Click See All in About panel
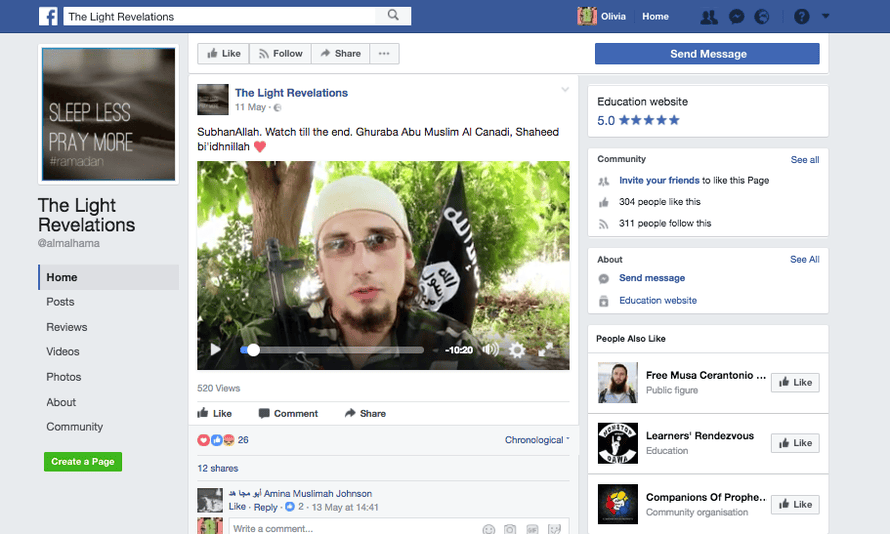This screenshot has height=534, width=890. point(805,259)
